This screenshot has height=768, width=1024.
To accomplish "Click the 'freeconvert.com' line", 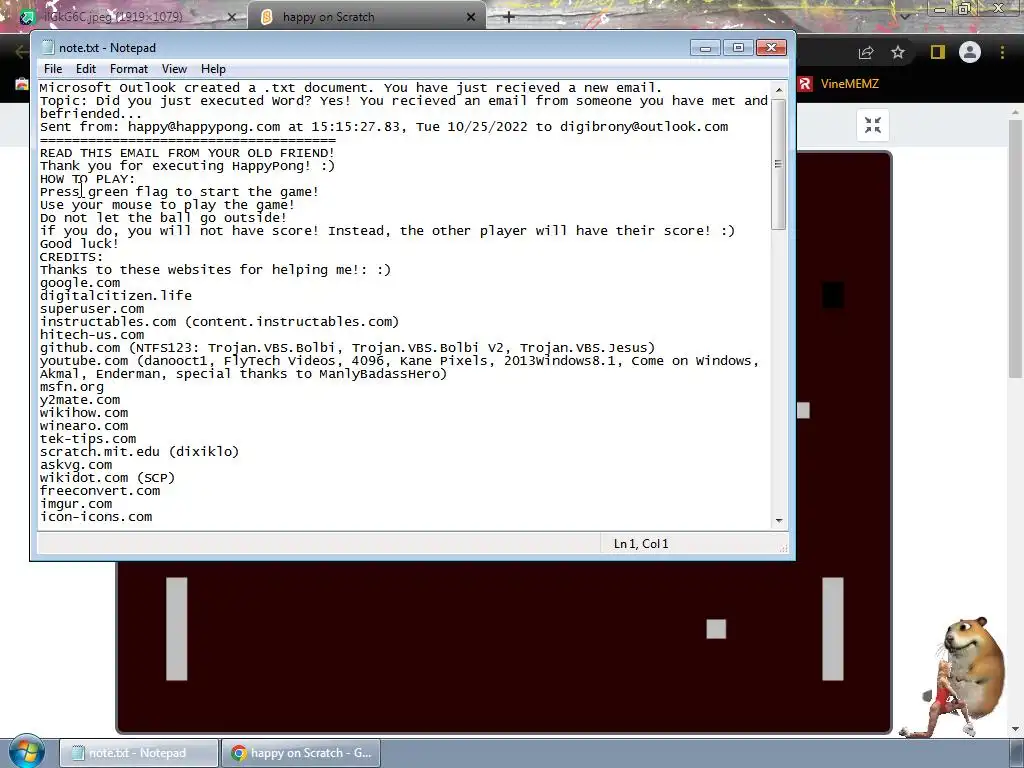I will 100,490.
